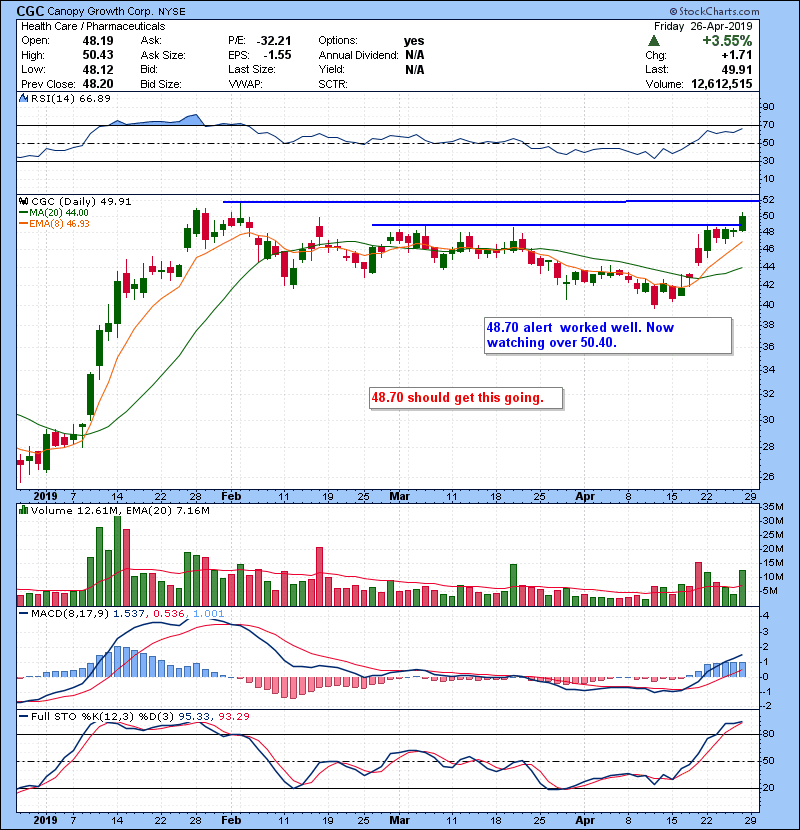800x830 pixels.
Task: Click the Ask Size label
Action: coord(163,55)
